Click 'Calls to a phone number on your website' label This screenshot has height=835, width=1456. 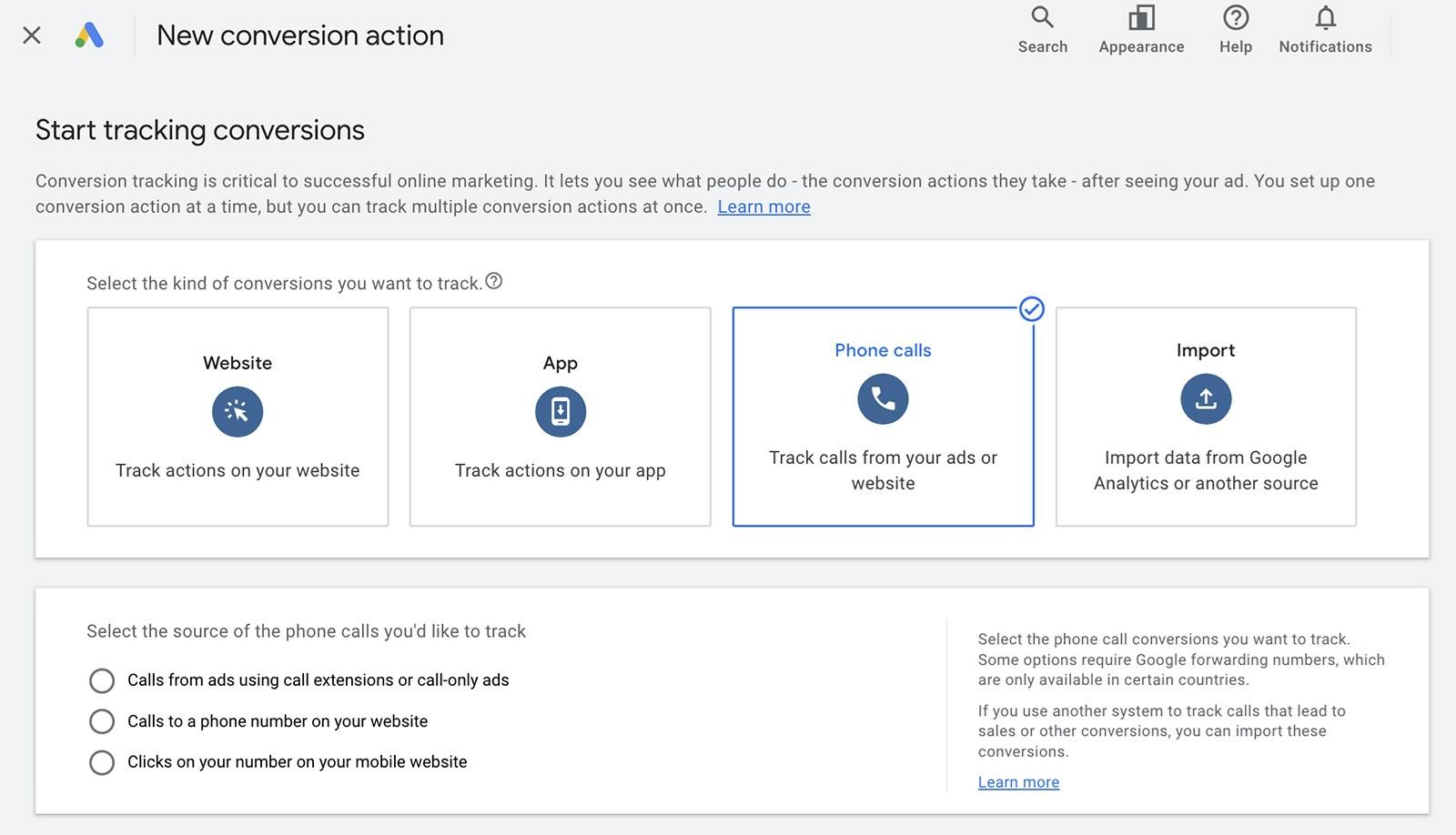tap(278, 721)
